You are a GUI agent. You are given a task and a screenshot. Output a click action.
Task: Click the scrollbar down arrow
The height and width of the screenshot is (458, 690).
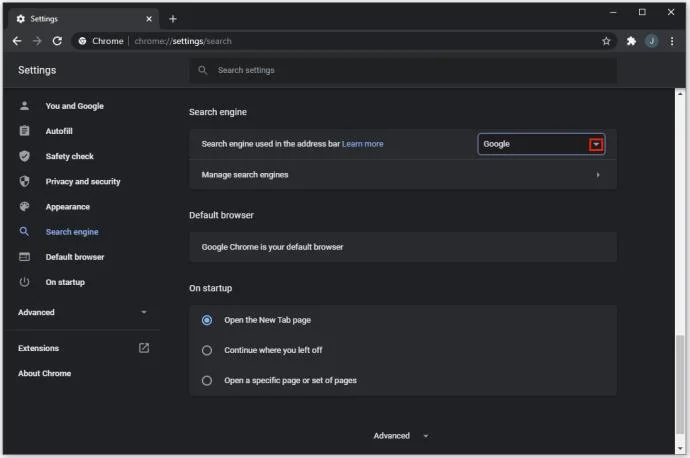[680, 449]
